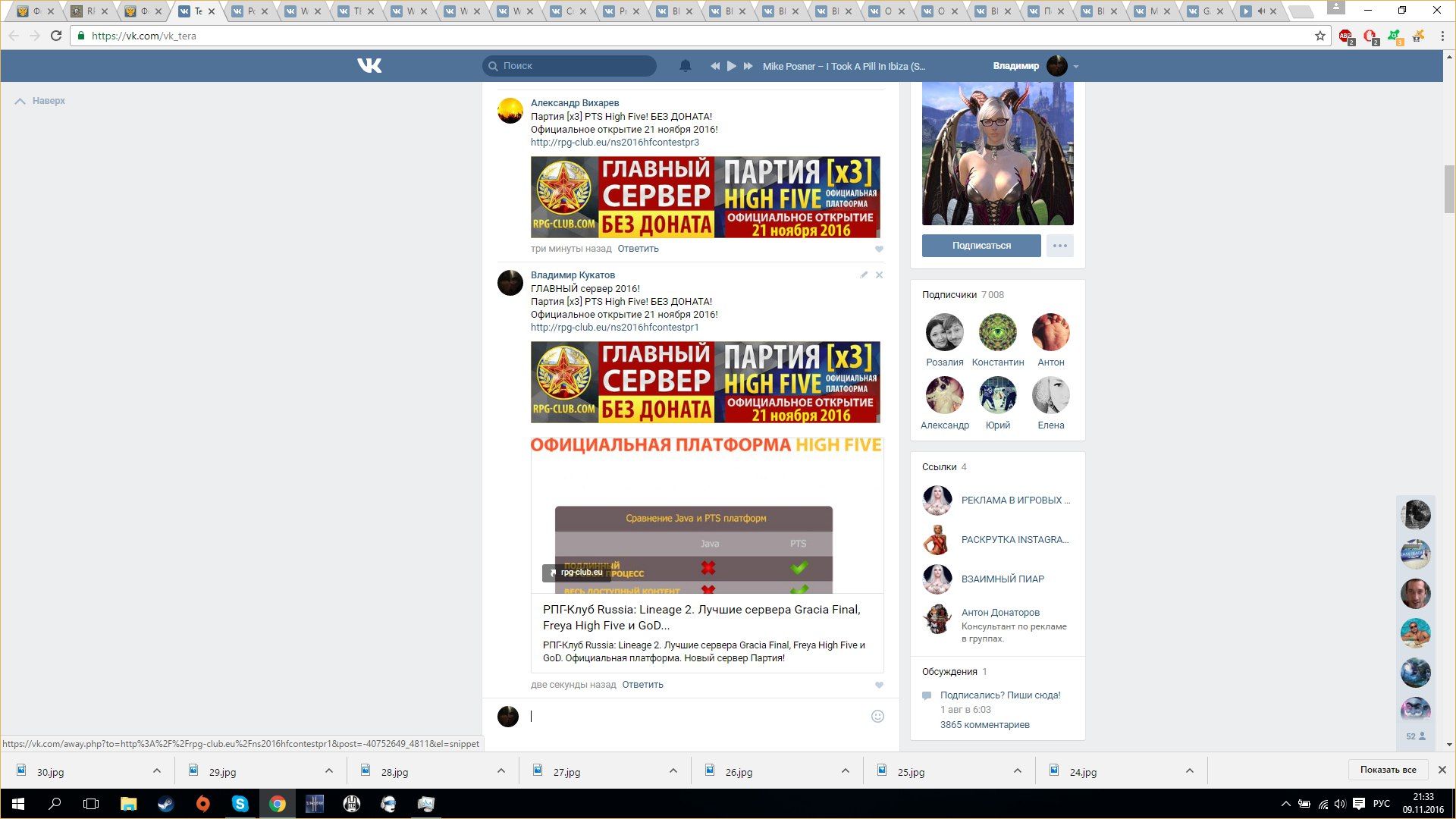Click the Подписаться button
1456x819 pixels.
coord(981,246)
